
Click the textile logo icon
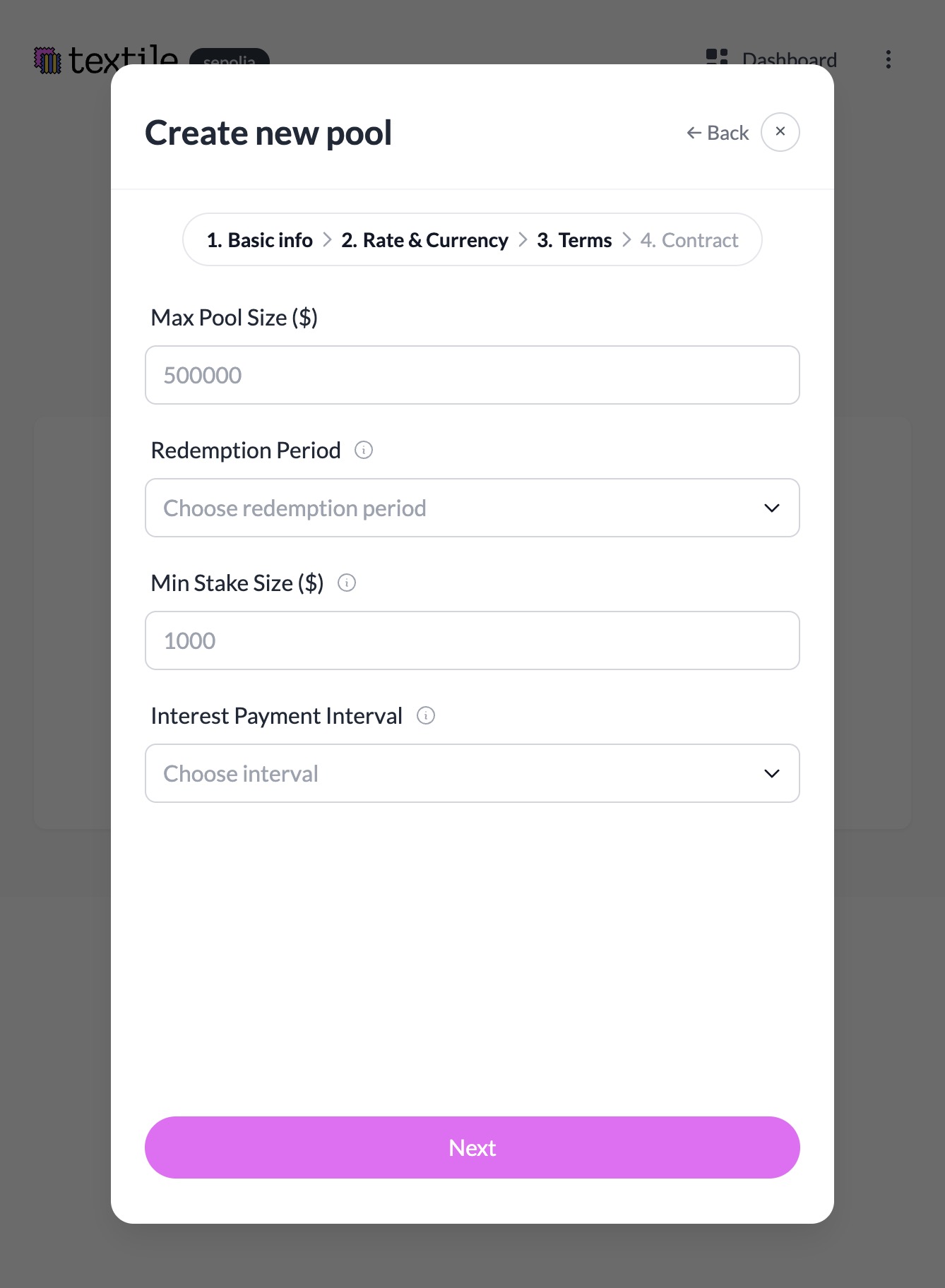48,60
